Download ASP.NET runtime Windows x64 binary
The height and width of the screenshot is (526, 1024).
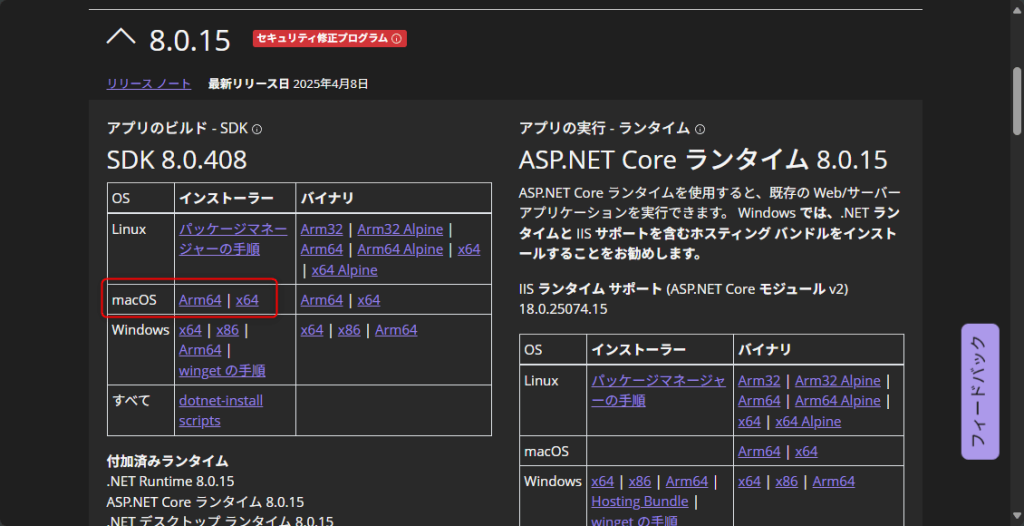click(x=749, y=482)
